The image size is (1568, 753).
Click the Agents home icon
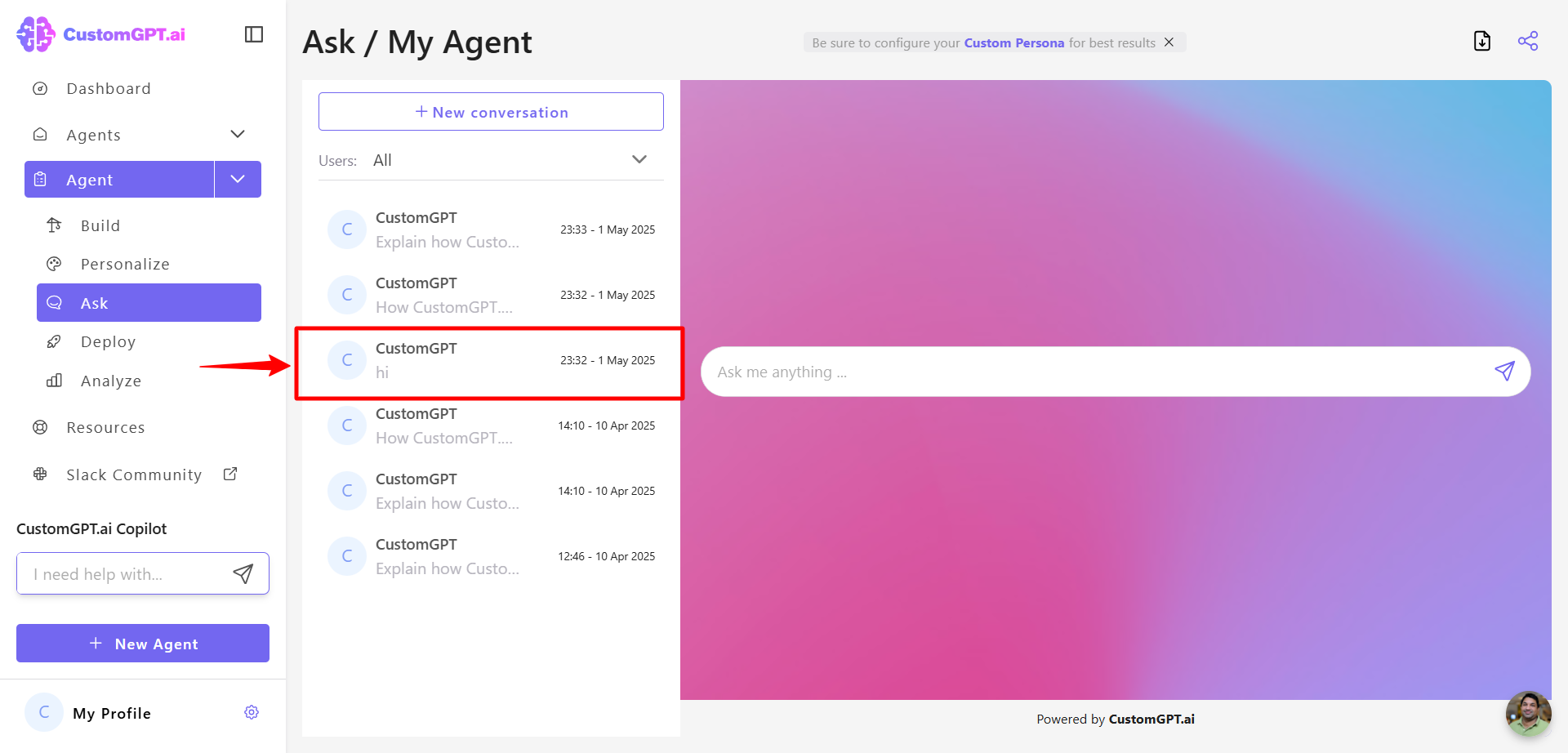tap(40, 134)
